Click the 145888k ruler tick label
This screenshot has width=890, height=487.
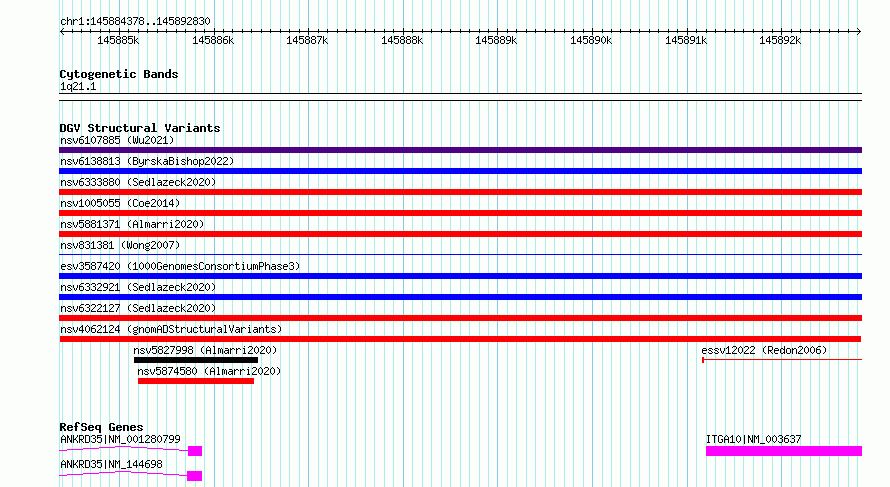click(402, 40)
